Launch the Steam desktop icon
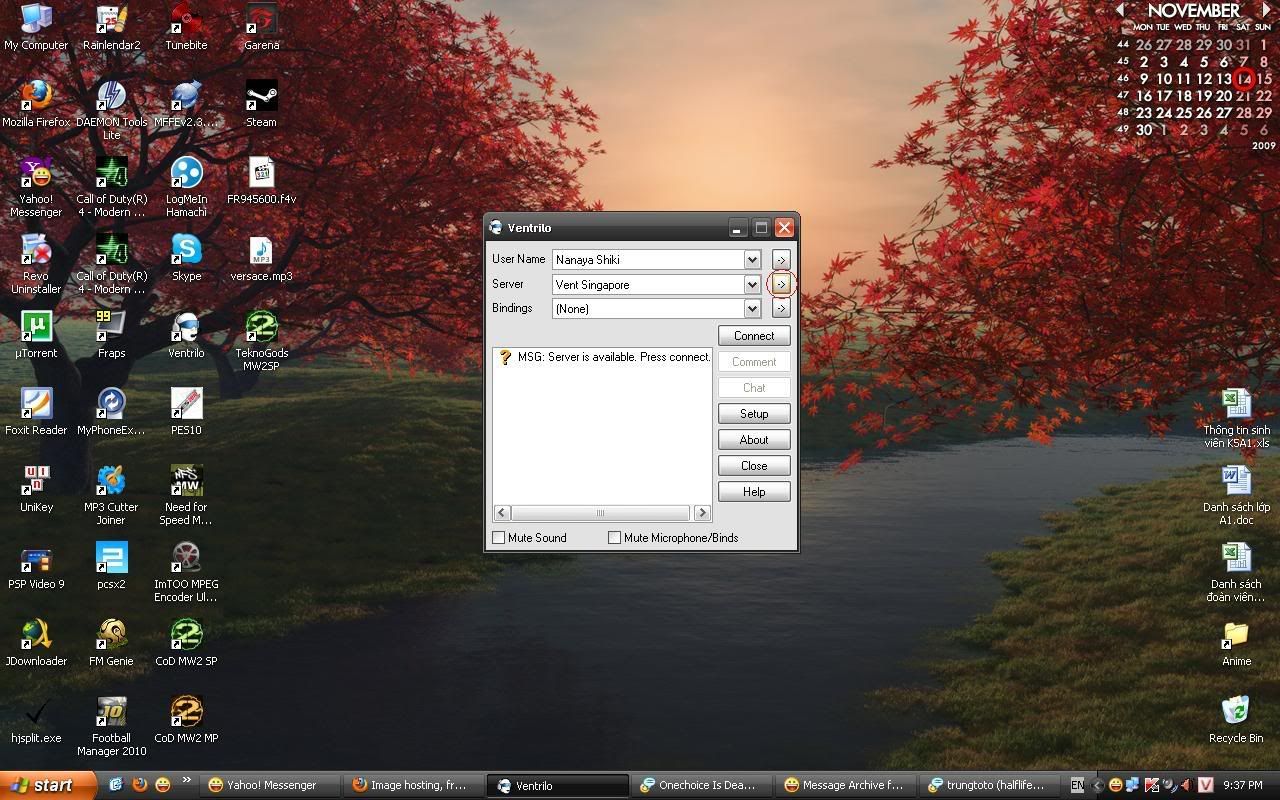Viewport: 1280px width, 800px height. [261, 104]
